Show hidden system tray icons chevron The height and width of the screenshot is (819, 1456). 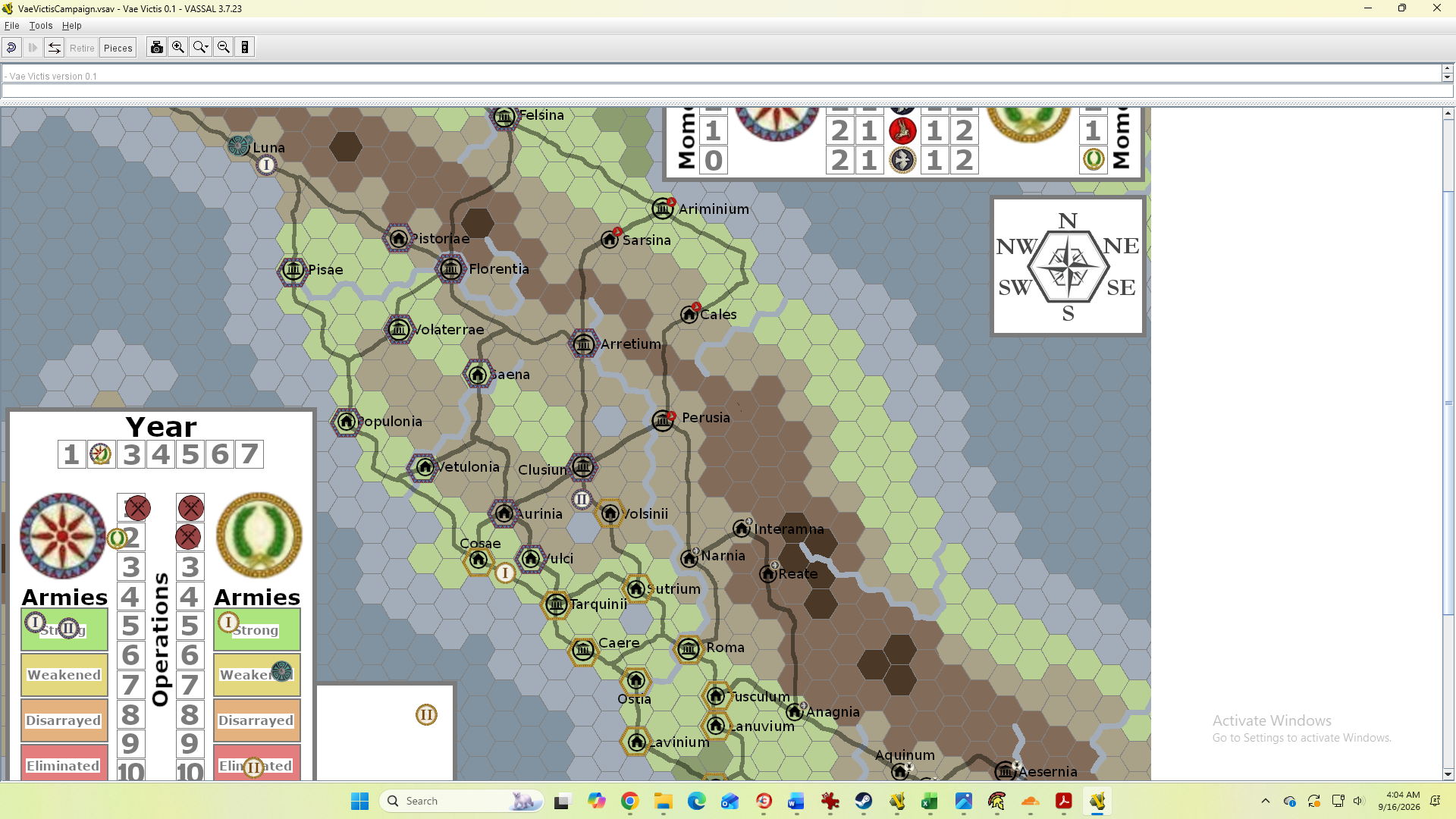[x=1265, y=801]
